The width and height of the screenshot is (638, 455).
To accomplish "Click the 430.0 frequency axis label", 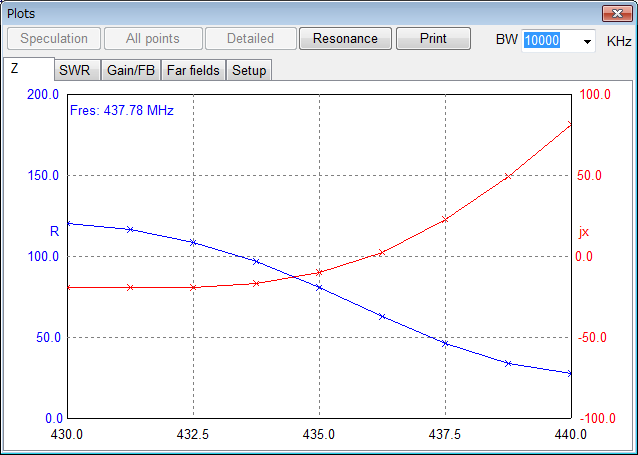I will tap(67, 434).
